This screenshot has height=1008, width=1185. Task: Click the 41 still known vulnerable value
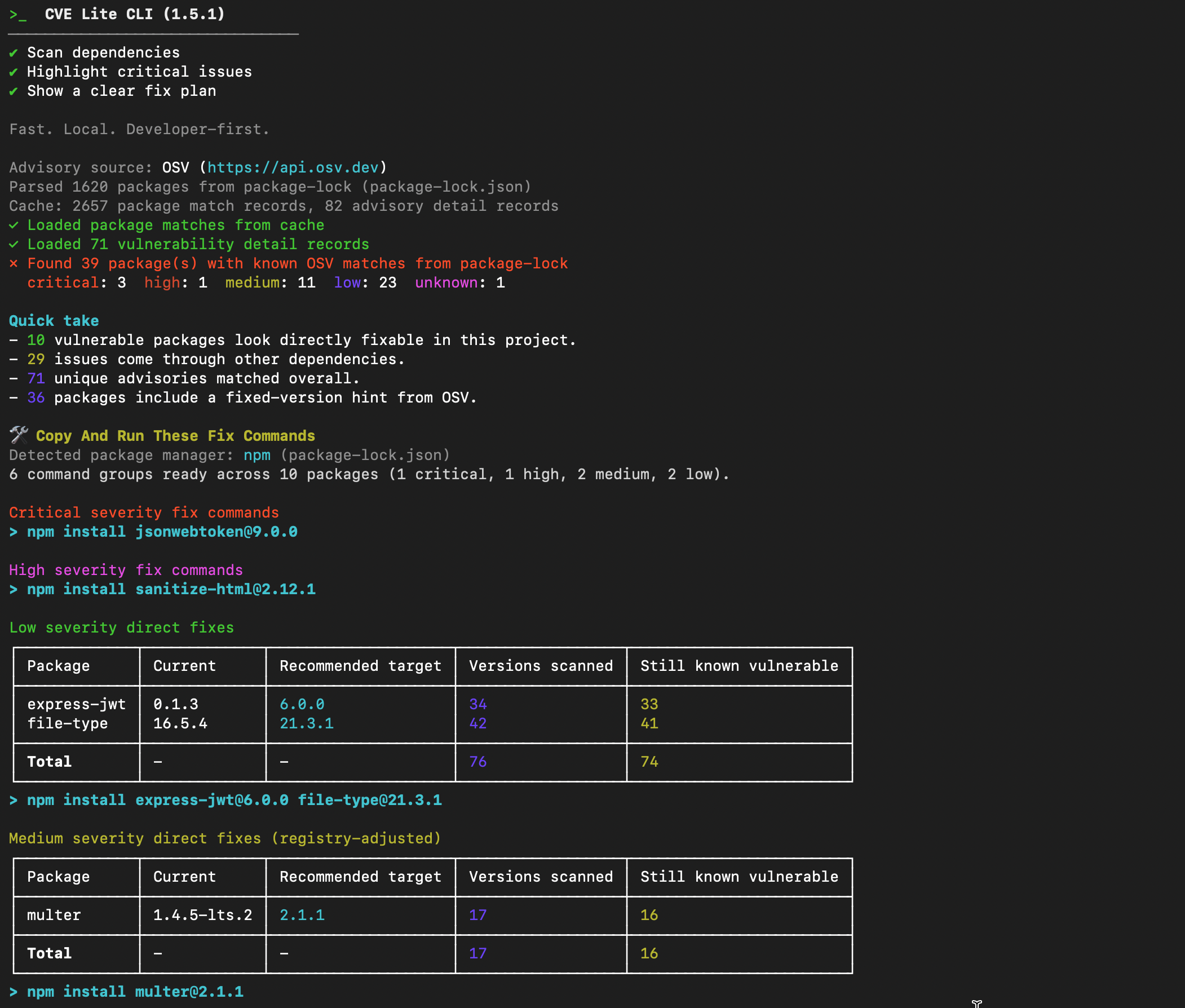point(649,723)
